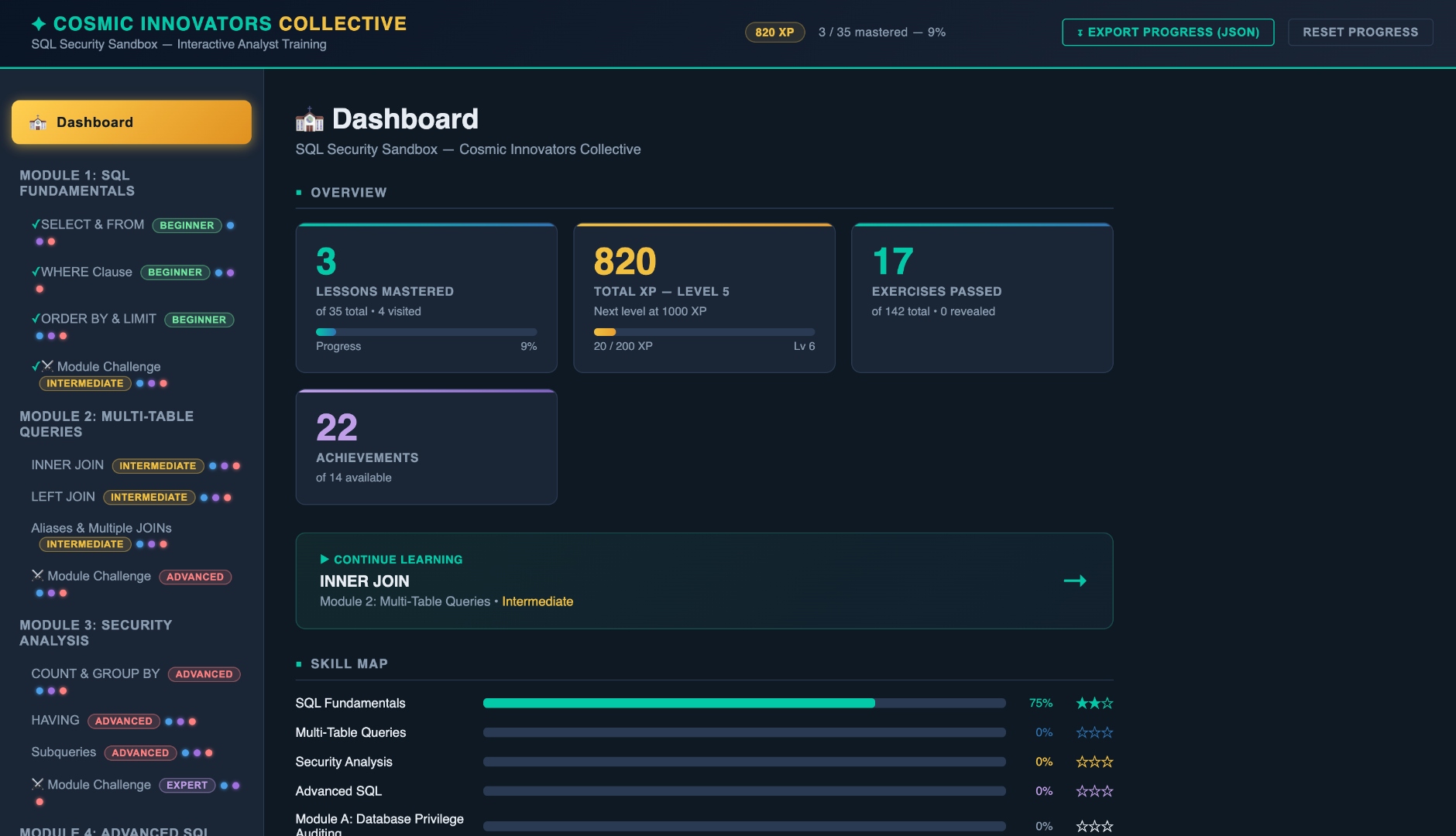Viewport: 1456px width, 836px height.
Task: Click the Security Analysis star rating
Action: pyautogui.click(x=1094, y=762)
